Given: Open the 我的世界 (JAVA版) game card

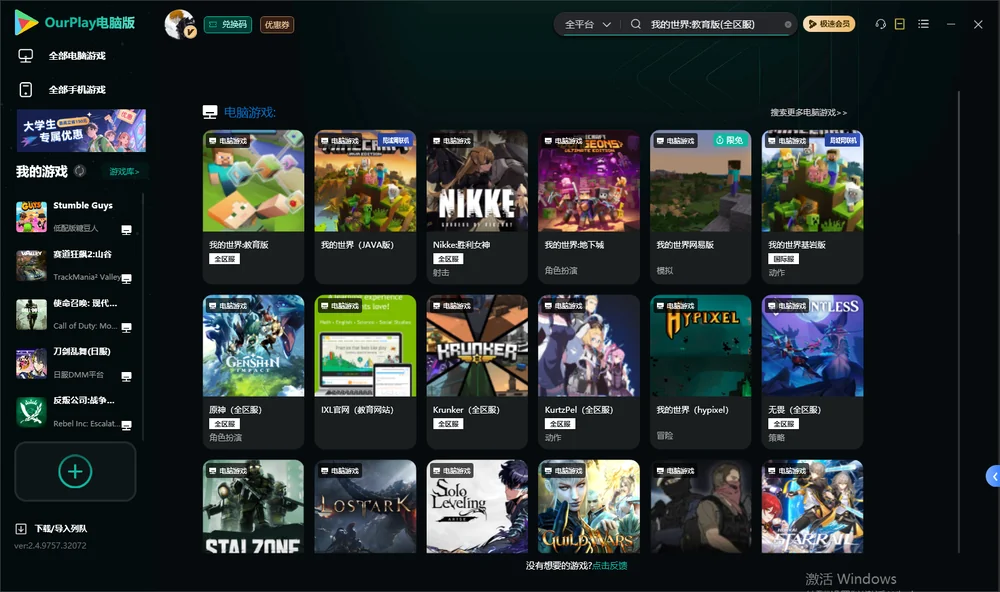Looking at the screenshot, I should click(x=365, y=207).
